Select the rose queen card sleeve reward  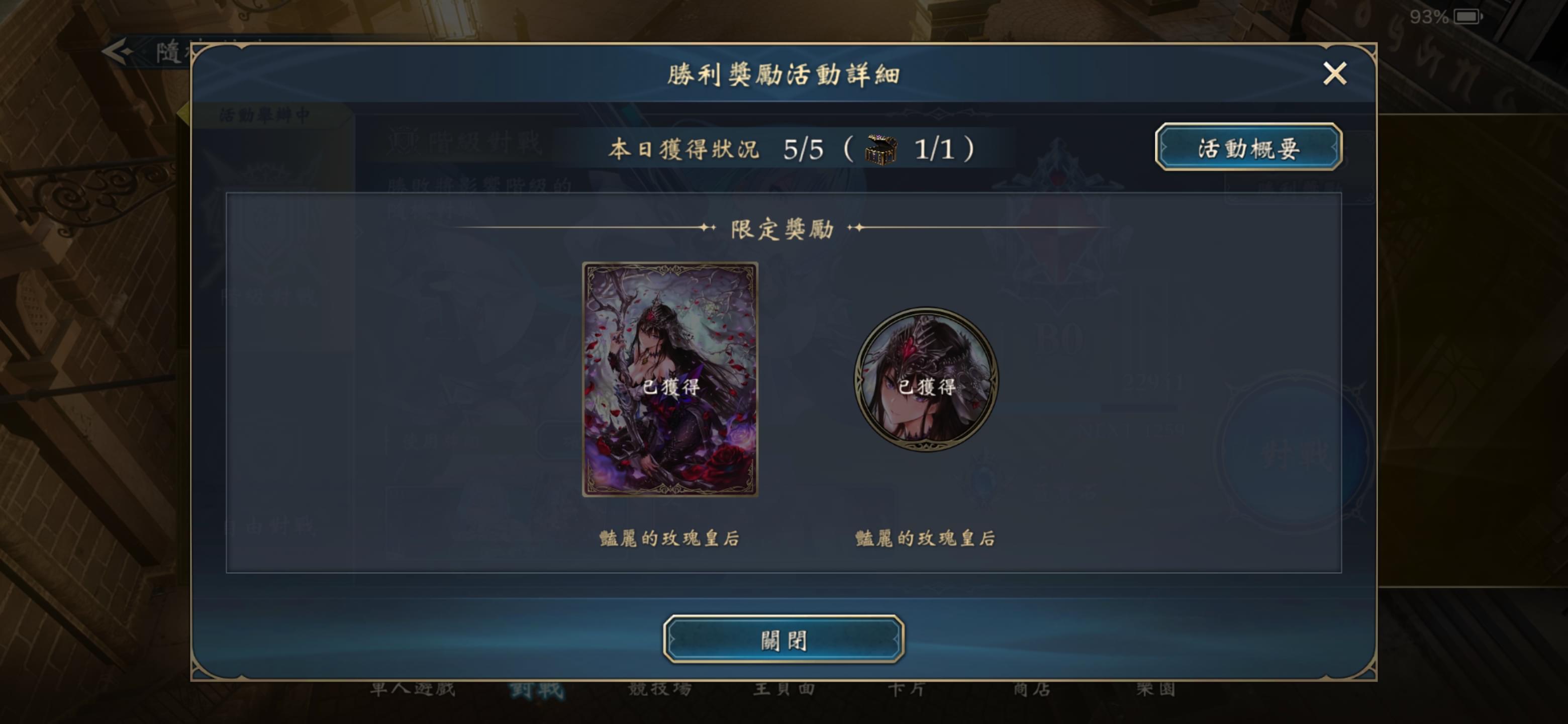point(670,380)
